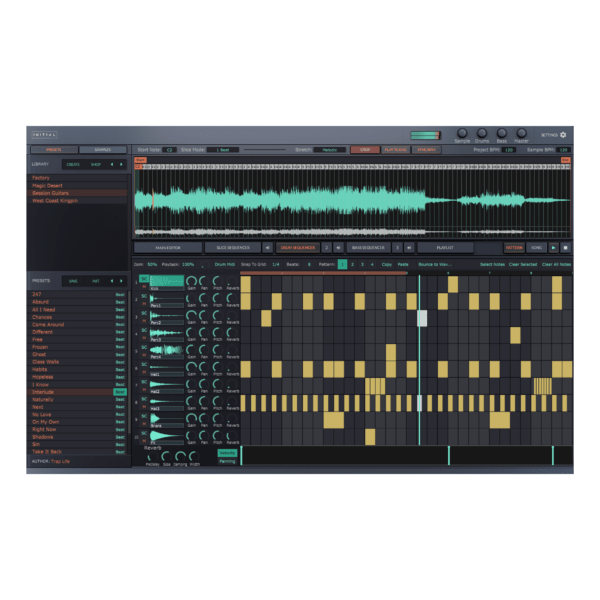Screen dimensions: 600x600
Task: Switch to Pattern mode
Action: point(514,248)
